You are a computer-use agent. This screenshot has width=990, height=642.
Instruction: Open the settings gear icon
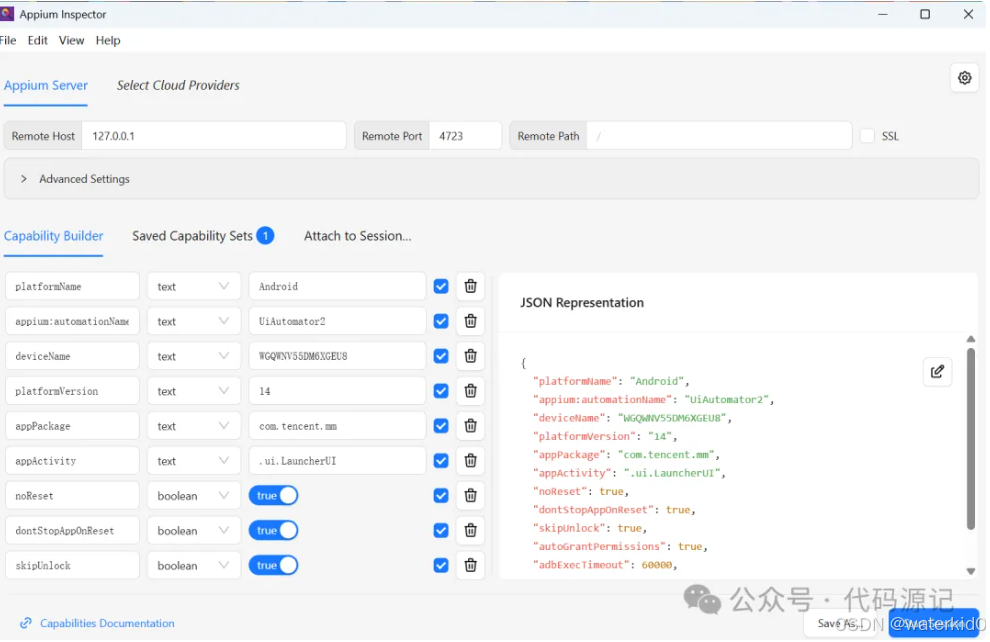[x=967, y=78]
